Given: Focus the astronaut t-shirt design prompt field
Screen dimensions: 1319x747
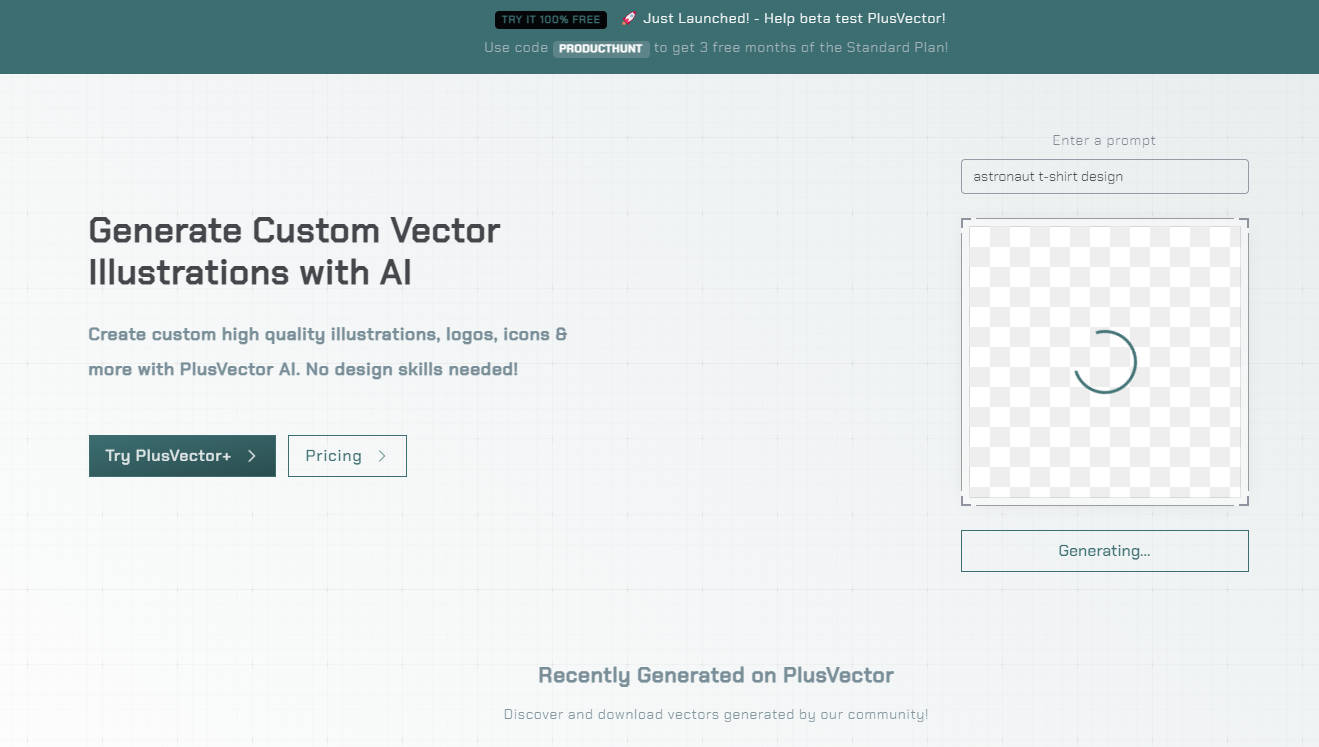Looking at the screenshot, I should click(x=1104, y=177).
